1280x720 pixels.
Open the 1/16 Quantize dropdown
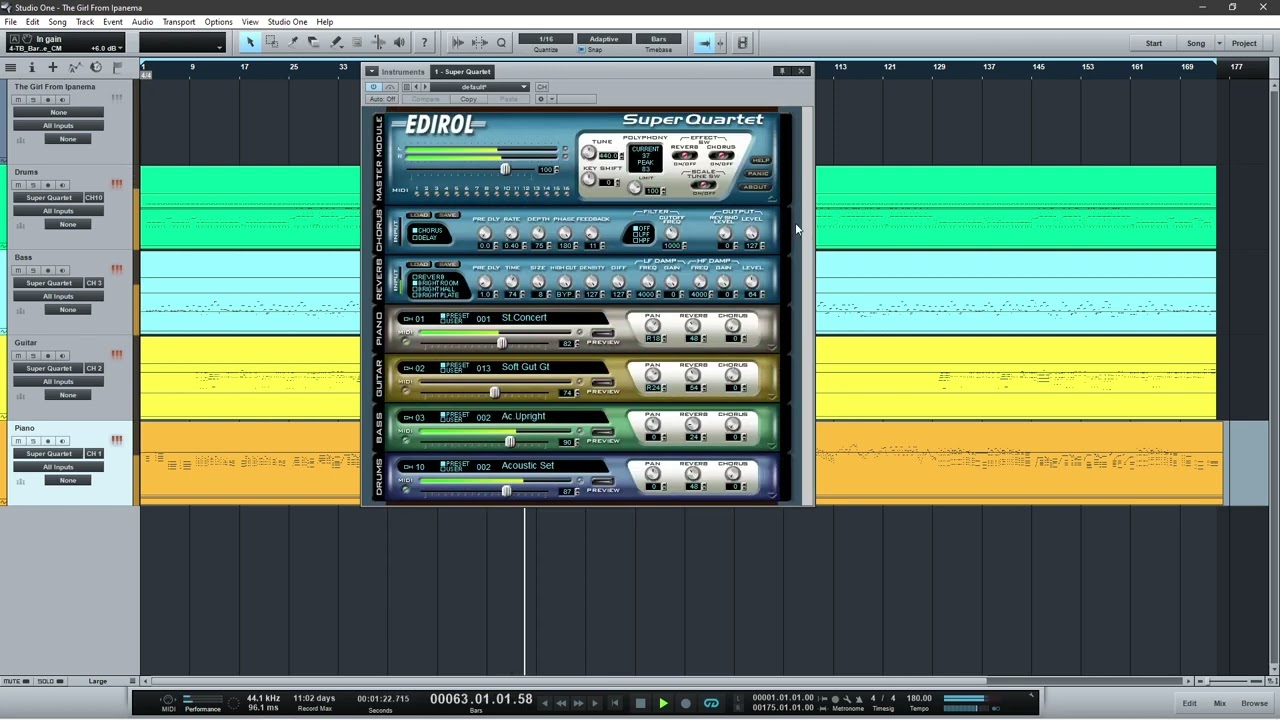click(546, 39)
